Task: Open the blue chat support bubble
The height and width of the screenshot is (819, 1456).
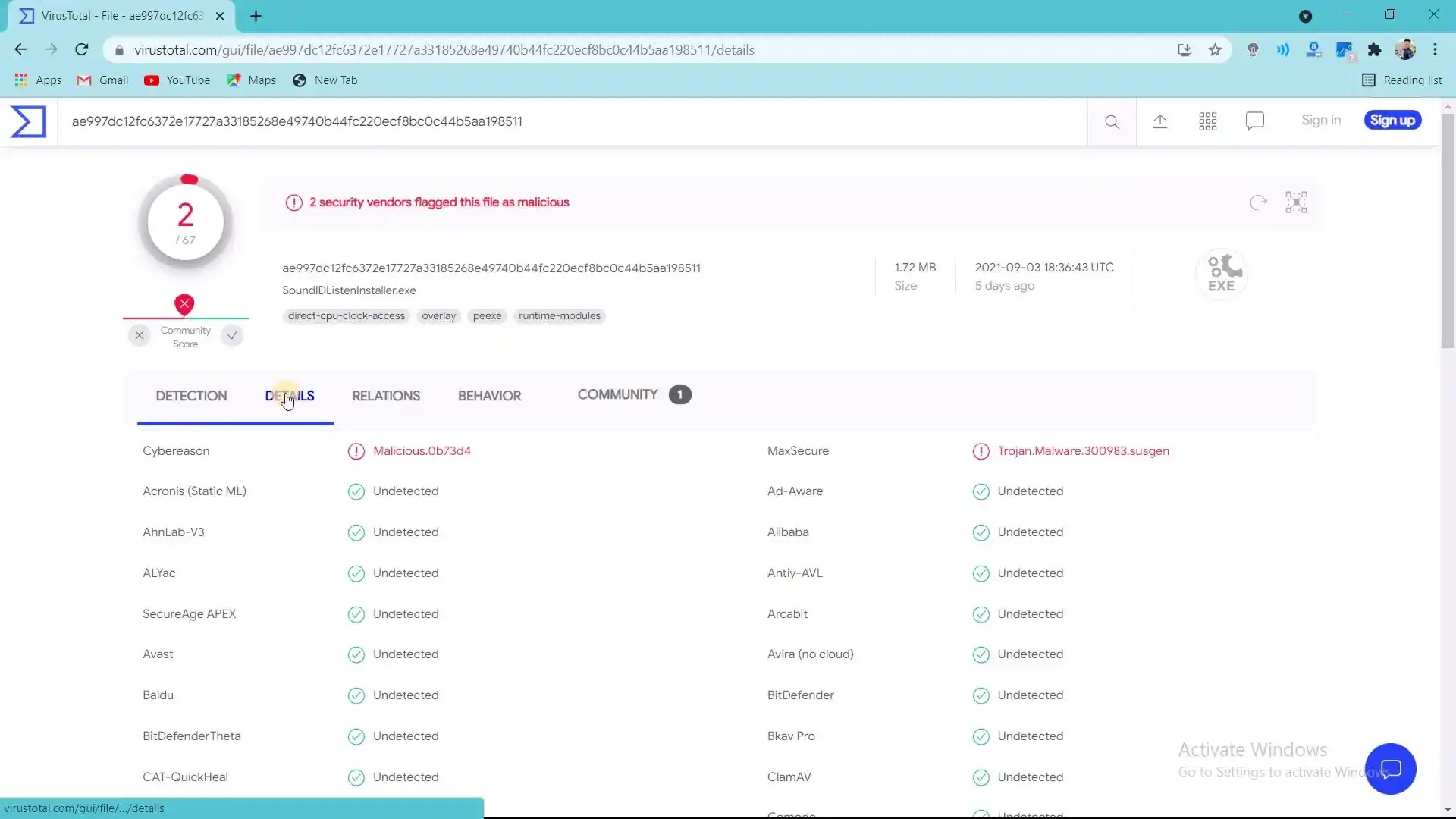Action: 1390,769
